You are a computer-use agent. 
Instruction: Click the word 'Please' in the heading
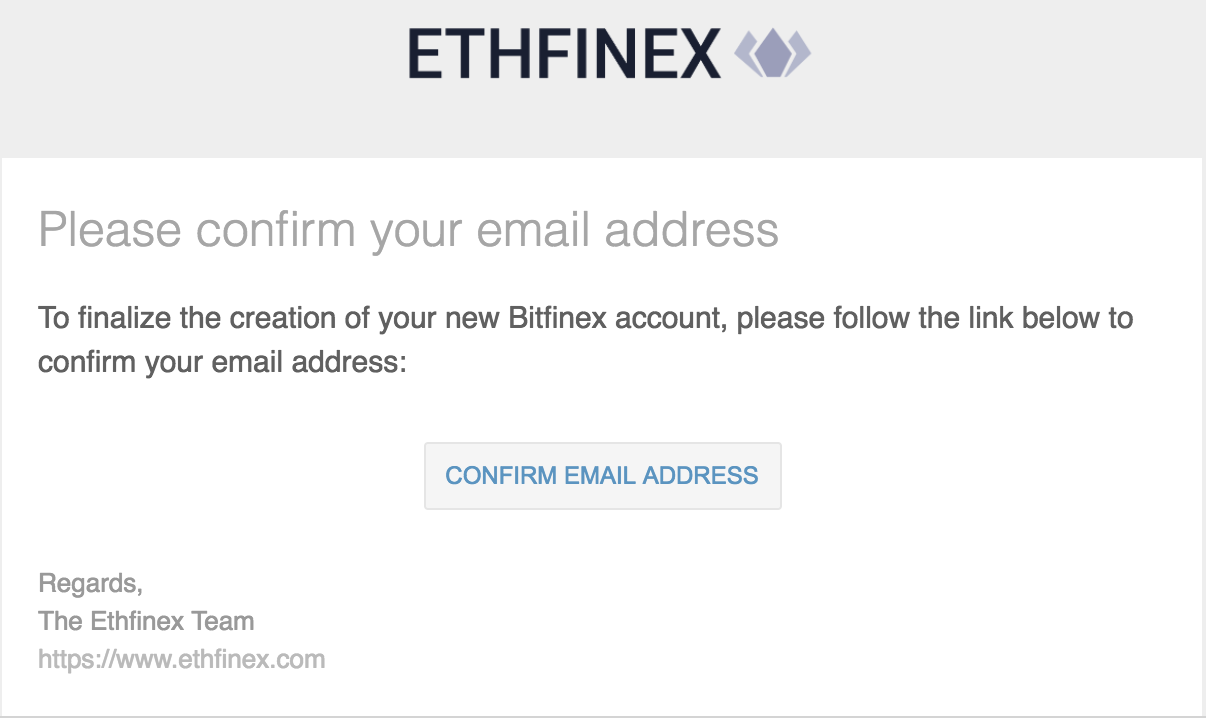tap(110, 231)
